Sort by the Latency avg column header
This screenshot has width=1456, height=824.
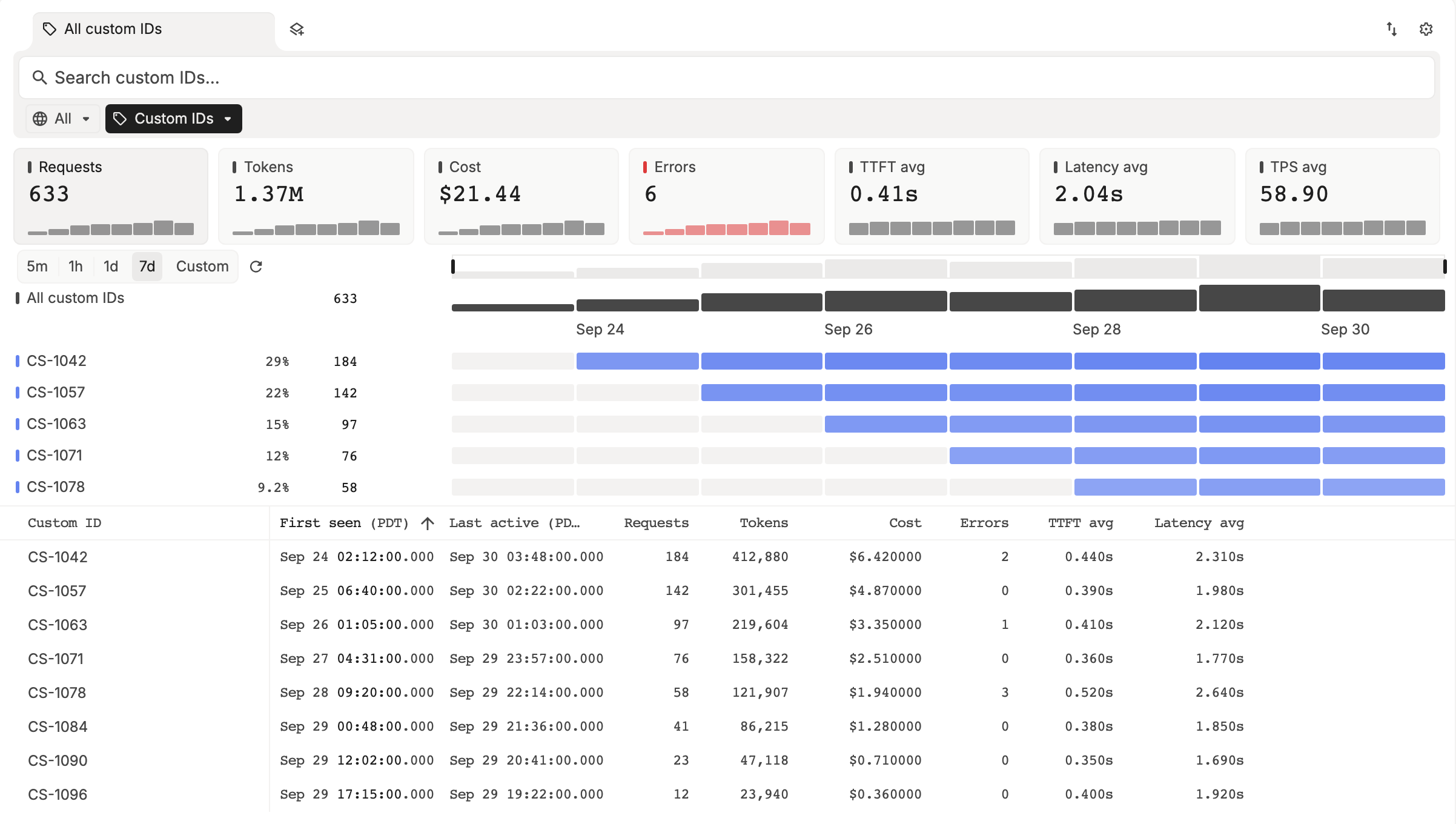(1199, 523)
